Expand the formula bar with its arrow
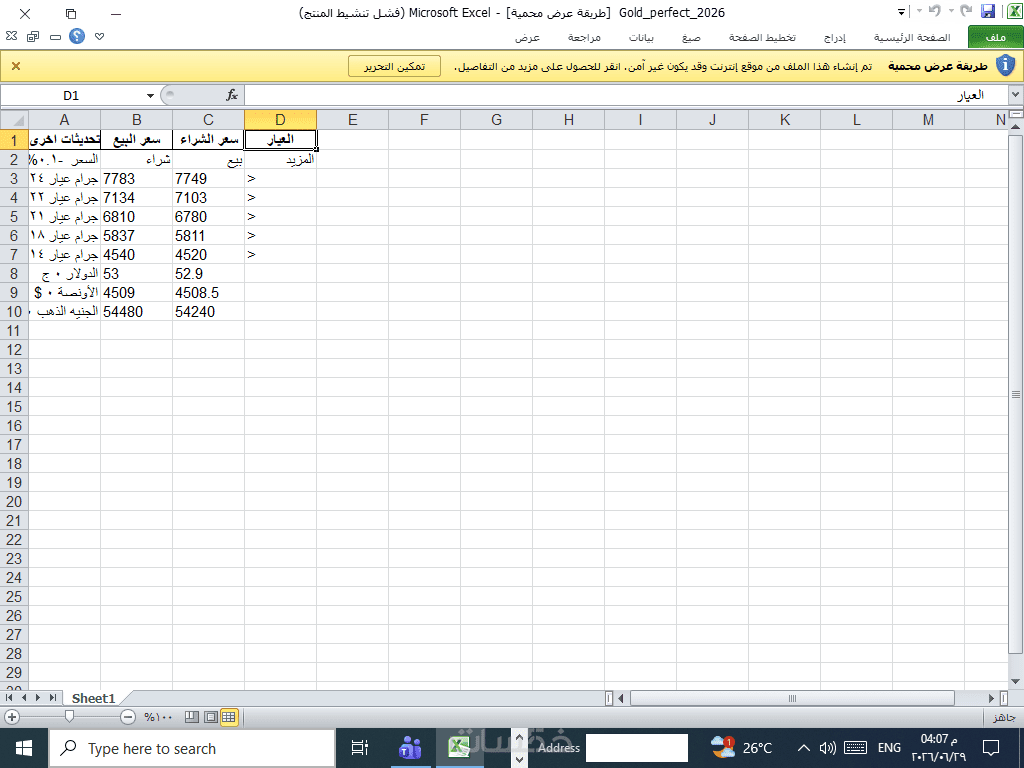1024x768 pixels. point(1016,95)
